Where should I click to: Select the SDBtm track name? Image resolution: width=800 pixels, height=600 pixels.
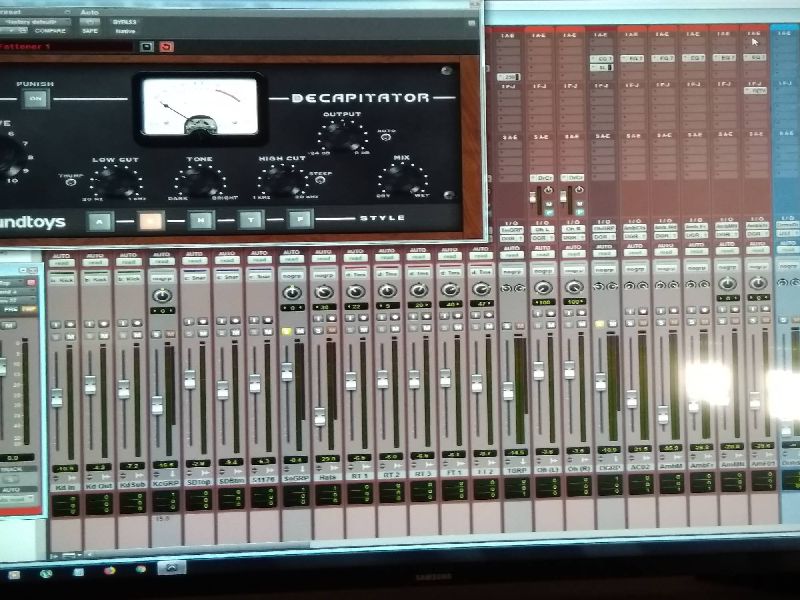pos(231,481)
